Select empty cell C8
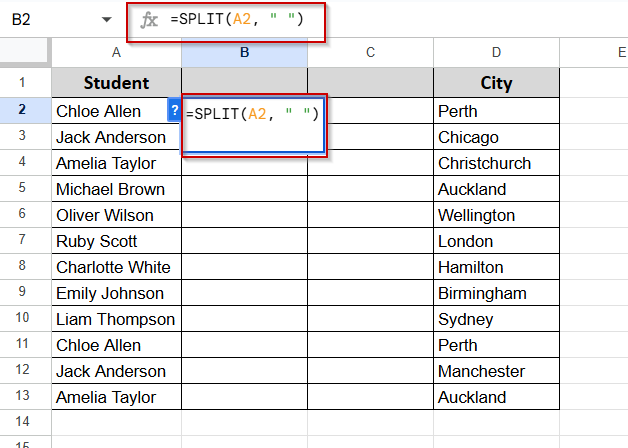The width and height of the screenshot is (628, 448). pos(370,267)
